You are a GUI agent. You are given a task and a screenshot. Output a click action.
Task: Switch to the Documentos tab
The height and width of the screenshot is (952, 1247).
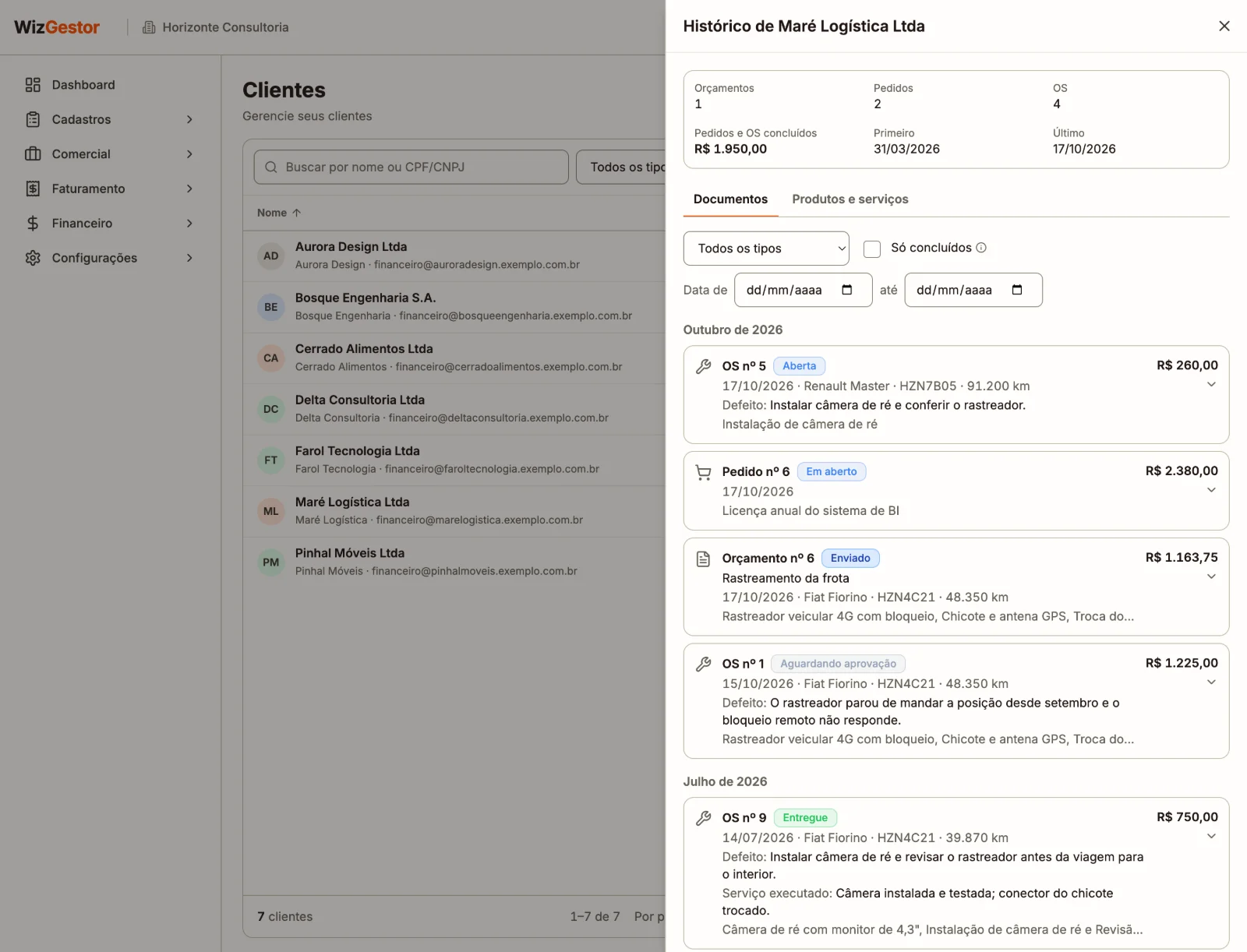click(x=730, y=199)
